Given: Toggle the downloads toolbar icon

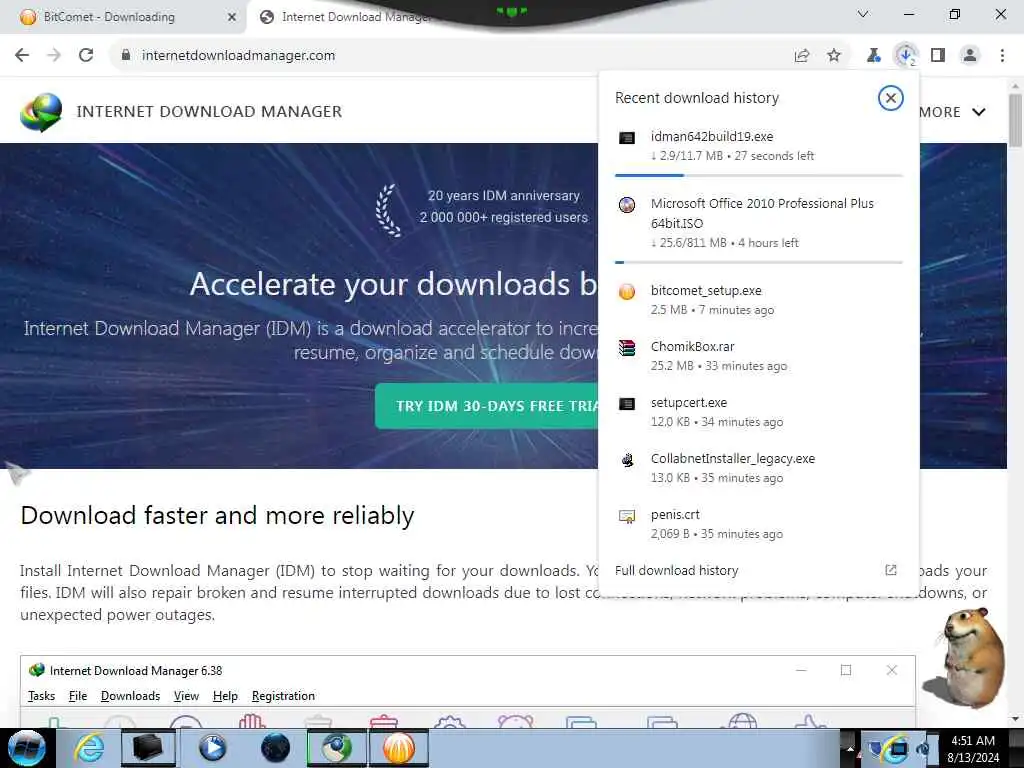Looking at the screenshot, I should pyautogui.click(x=906, y=56).
